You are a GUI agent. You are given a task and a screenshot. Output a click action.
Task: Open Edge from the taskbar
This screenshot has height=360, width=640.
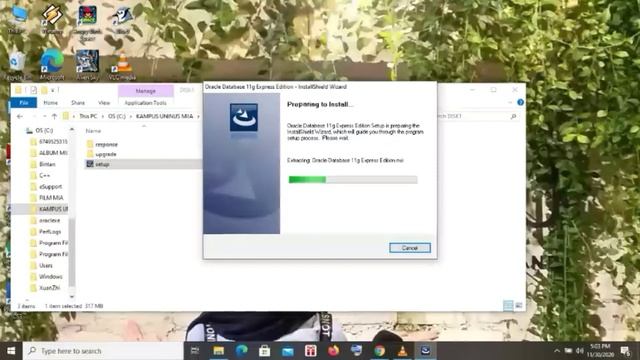pos(242,351)
